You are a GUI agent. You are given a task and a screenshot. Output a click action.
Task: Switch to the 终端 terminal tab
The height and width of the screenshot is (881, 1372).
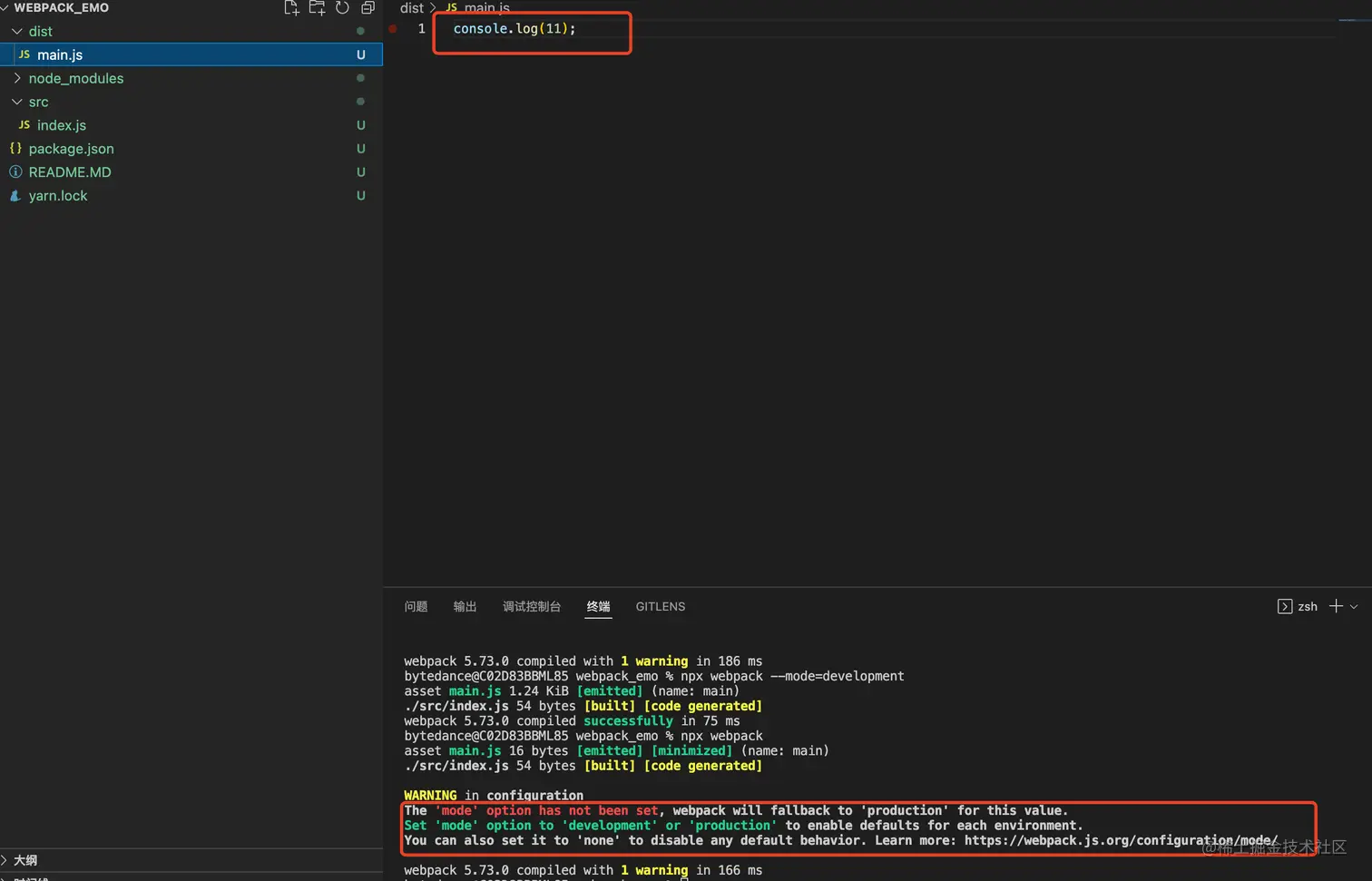(598, 606)
